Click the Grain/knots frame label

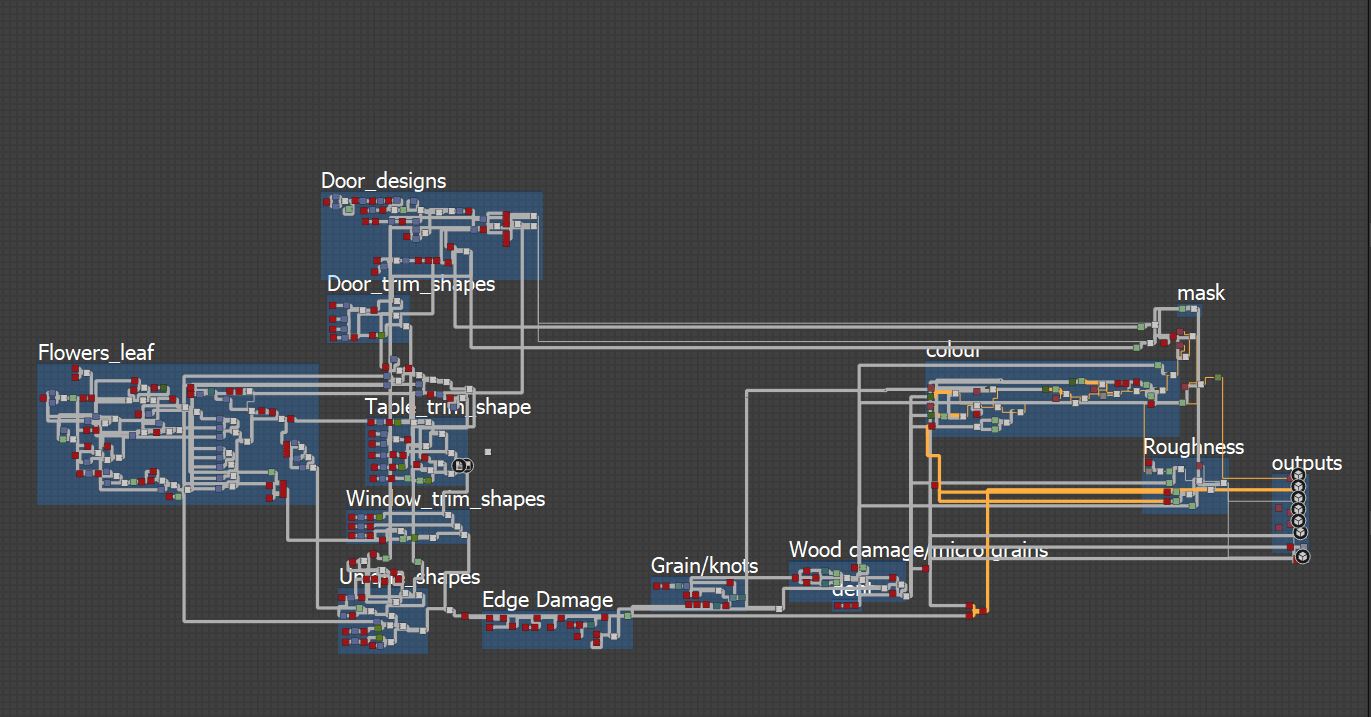coord(704,566)
